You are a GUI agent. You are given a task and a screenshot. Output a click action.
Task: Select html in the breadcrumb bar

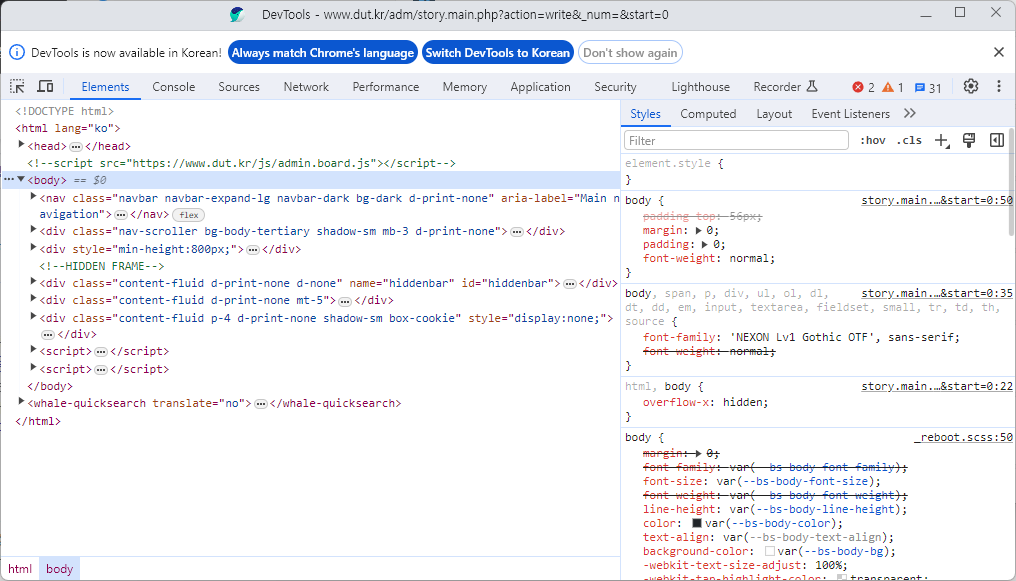click(x=20, y=569)
